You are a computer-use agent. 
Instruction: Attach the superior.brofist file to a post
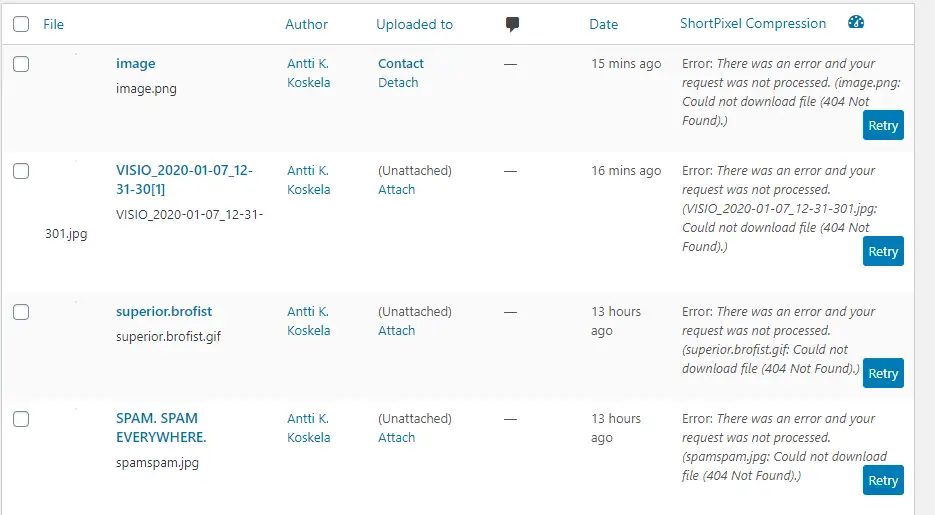(396, 331)
